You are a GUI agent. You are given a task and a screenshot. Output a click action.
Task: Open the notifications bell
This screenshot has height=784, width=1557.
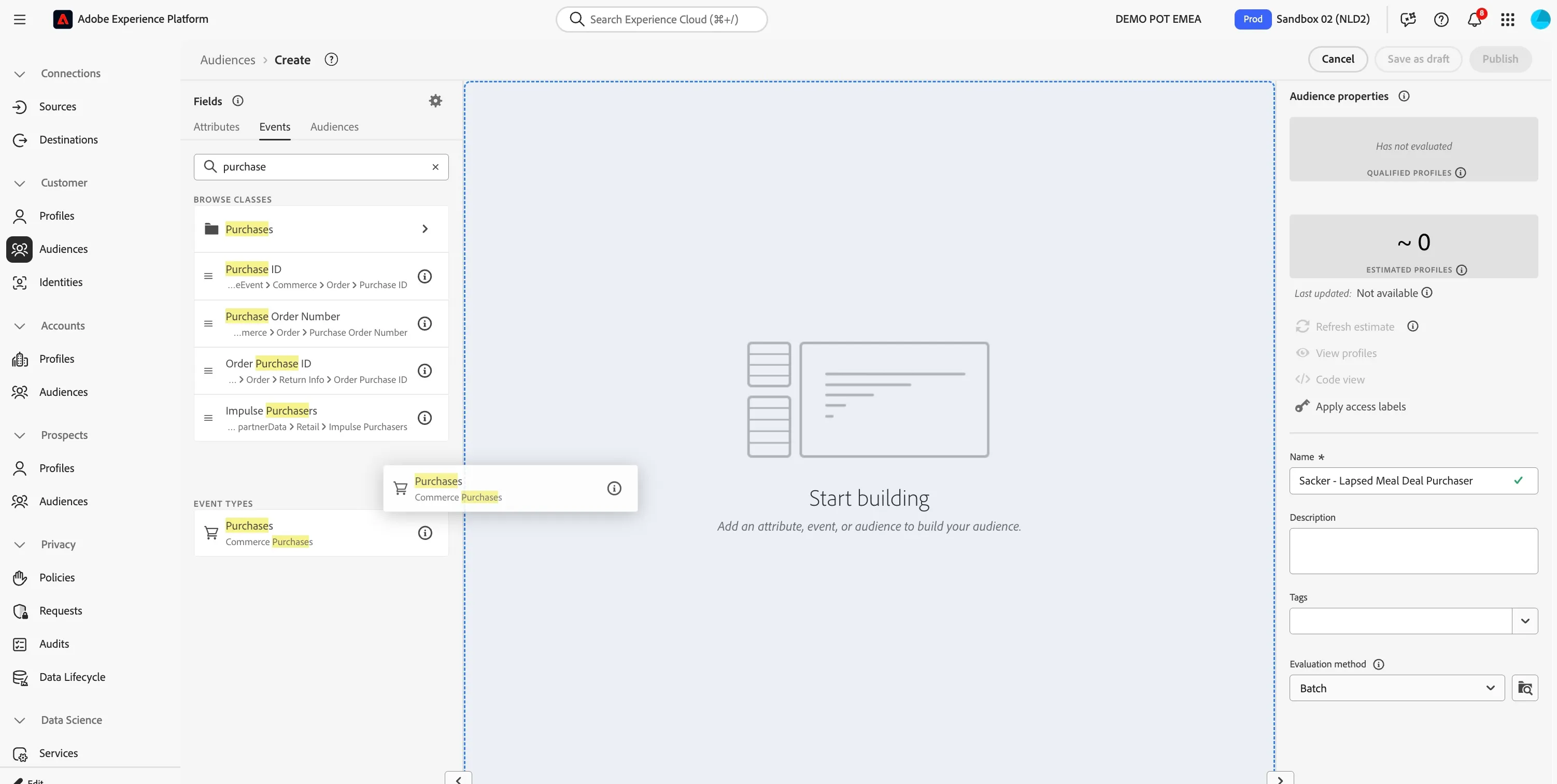[1474, 19]
